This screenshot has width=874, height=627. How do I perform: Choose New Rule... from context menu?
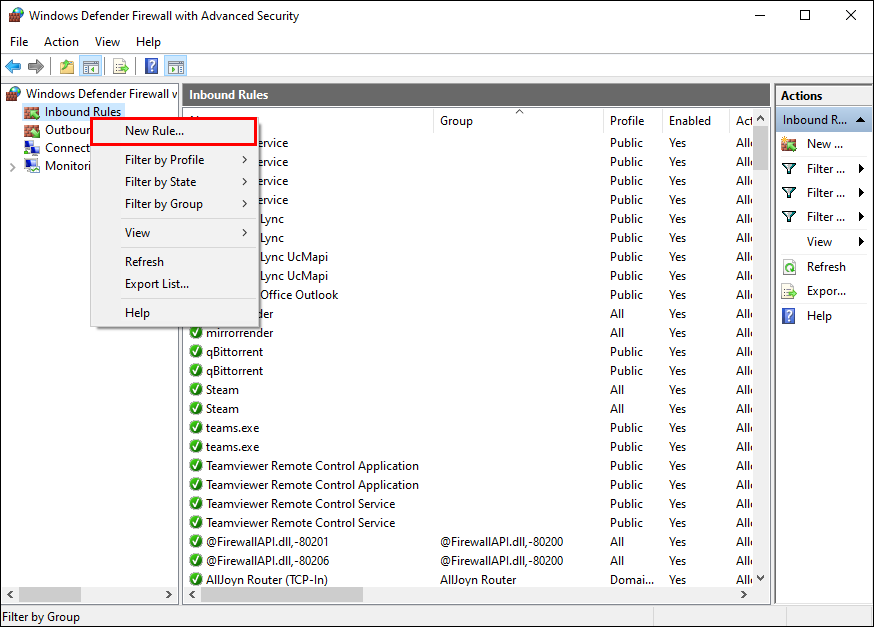[173, 131]
